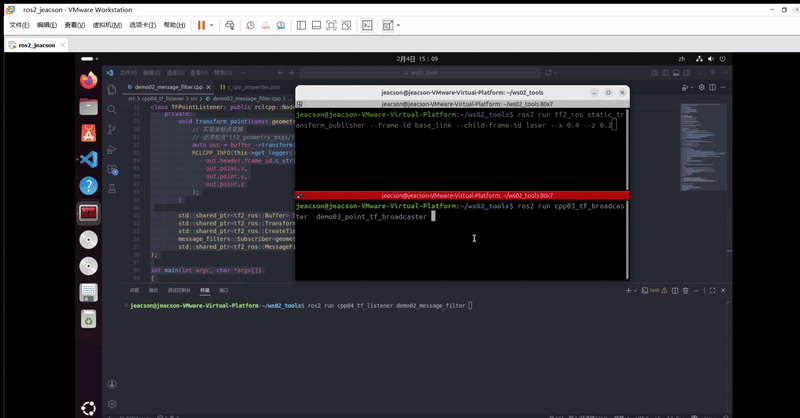Click the date and time in top bar
The width and height of the screenshot is (800, 418).
point(417,59)
